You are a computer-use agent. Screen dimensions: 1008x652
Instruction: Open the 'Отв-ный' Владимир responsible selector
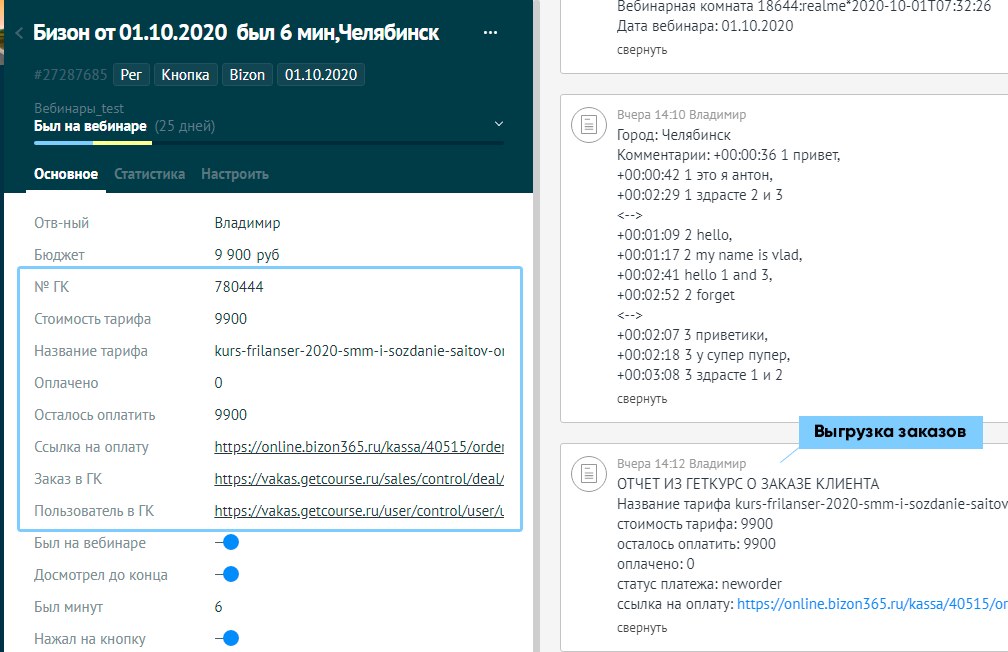(248, 223)
